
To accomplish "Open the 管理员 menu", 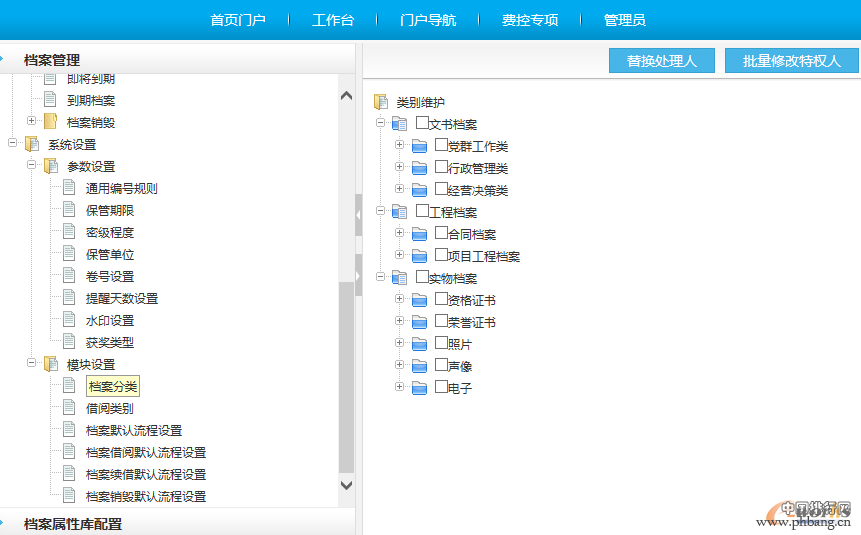I will click(x=625, y=20).
